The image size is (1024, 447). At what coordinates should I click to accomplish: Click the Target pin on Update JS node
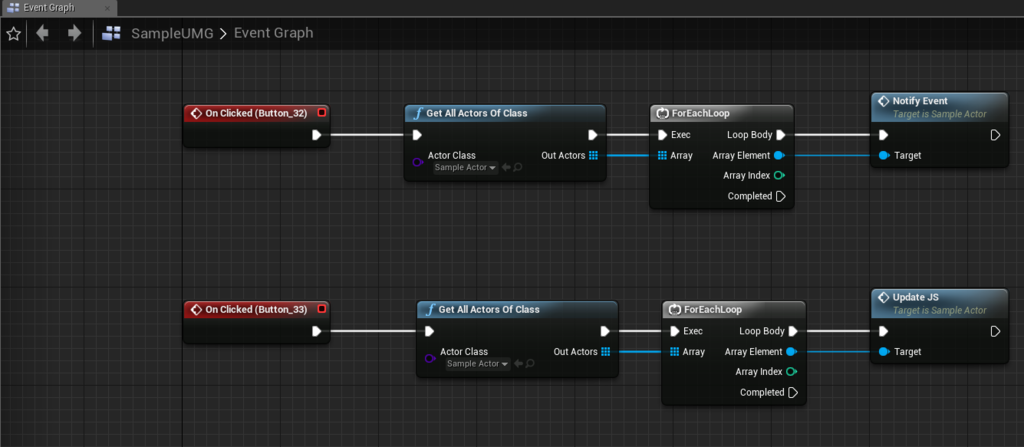point(884,352)
